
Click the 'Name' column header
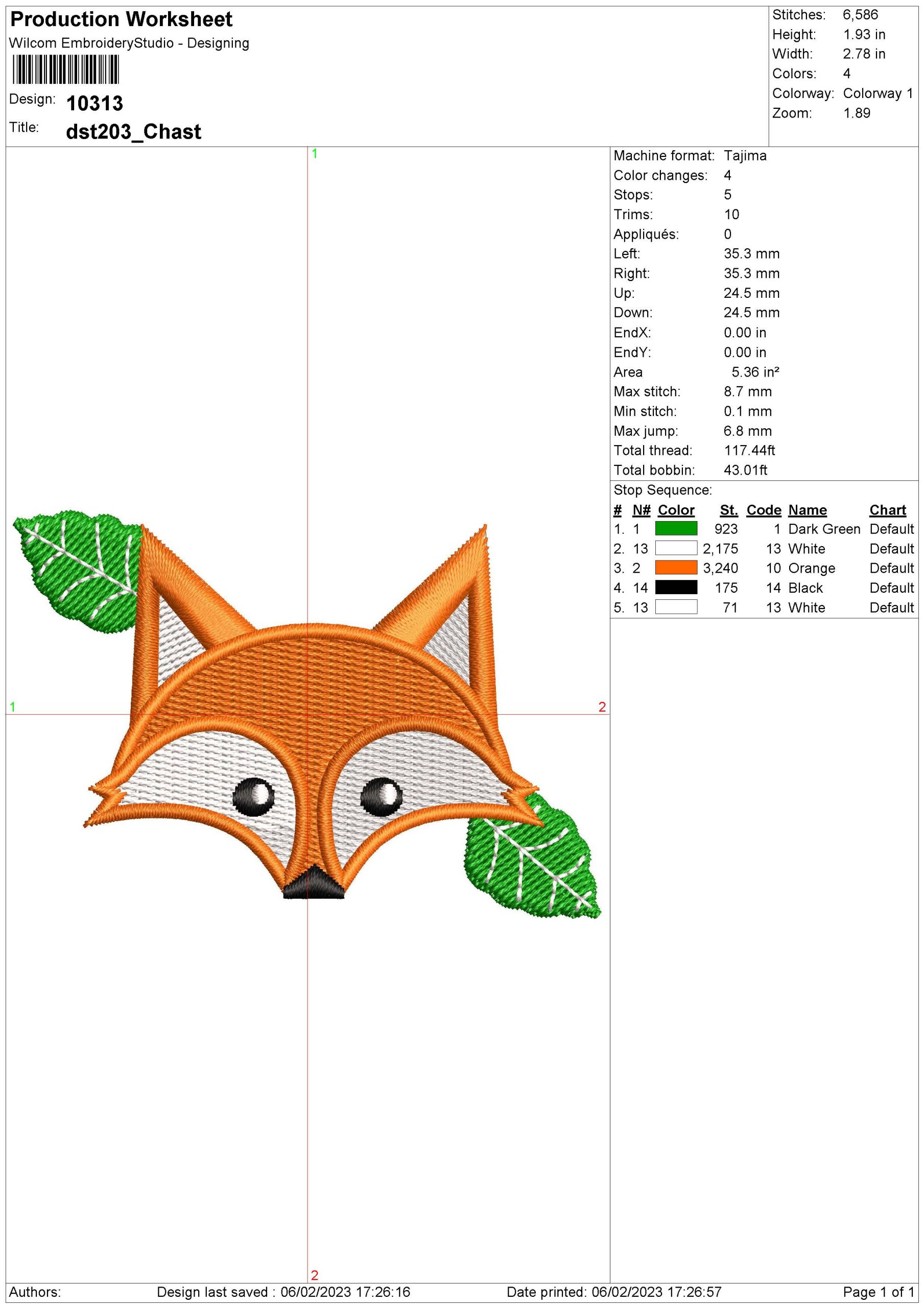click(807, 510)
